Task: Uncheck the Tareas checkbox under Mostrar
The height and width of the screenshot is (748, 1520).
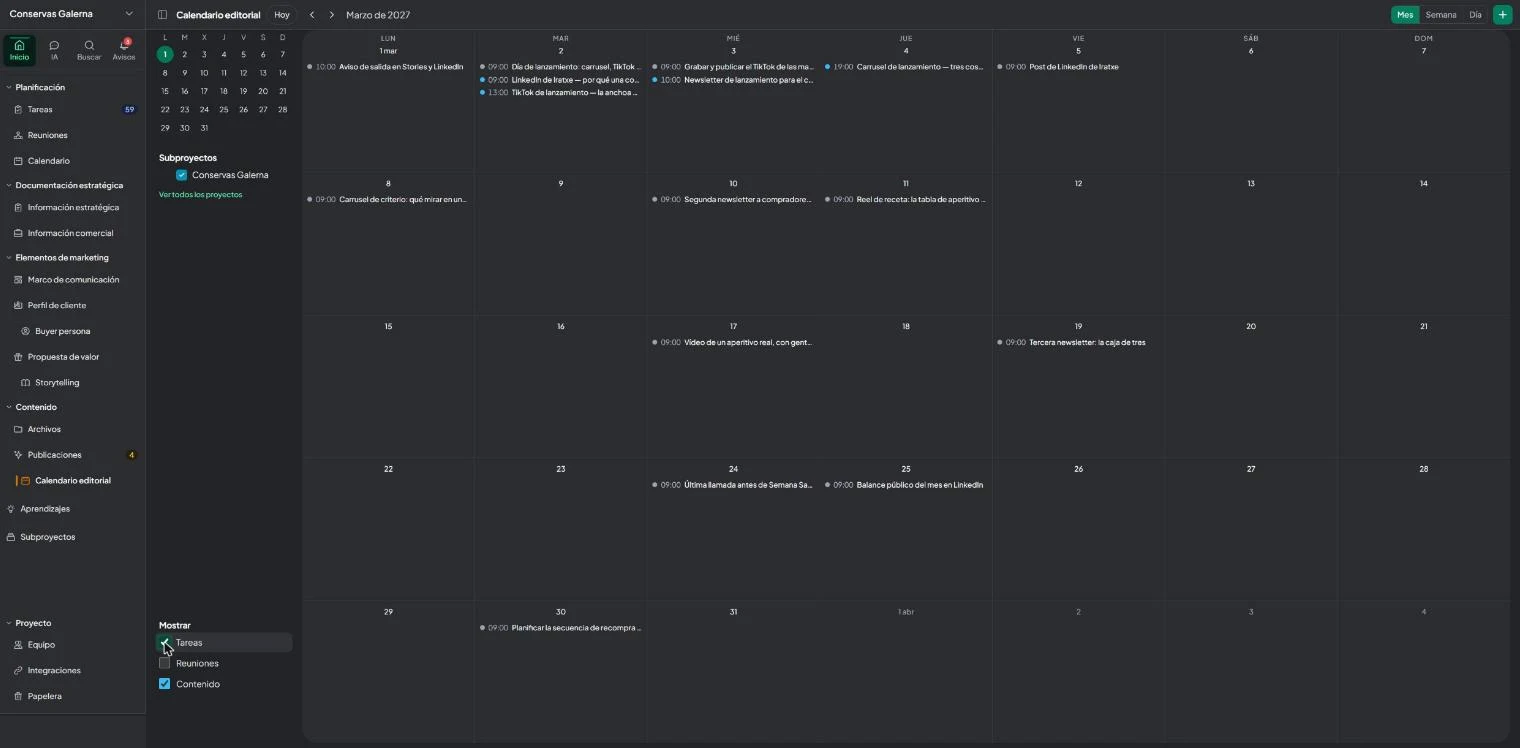Action: click(x=165, y=643)
